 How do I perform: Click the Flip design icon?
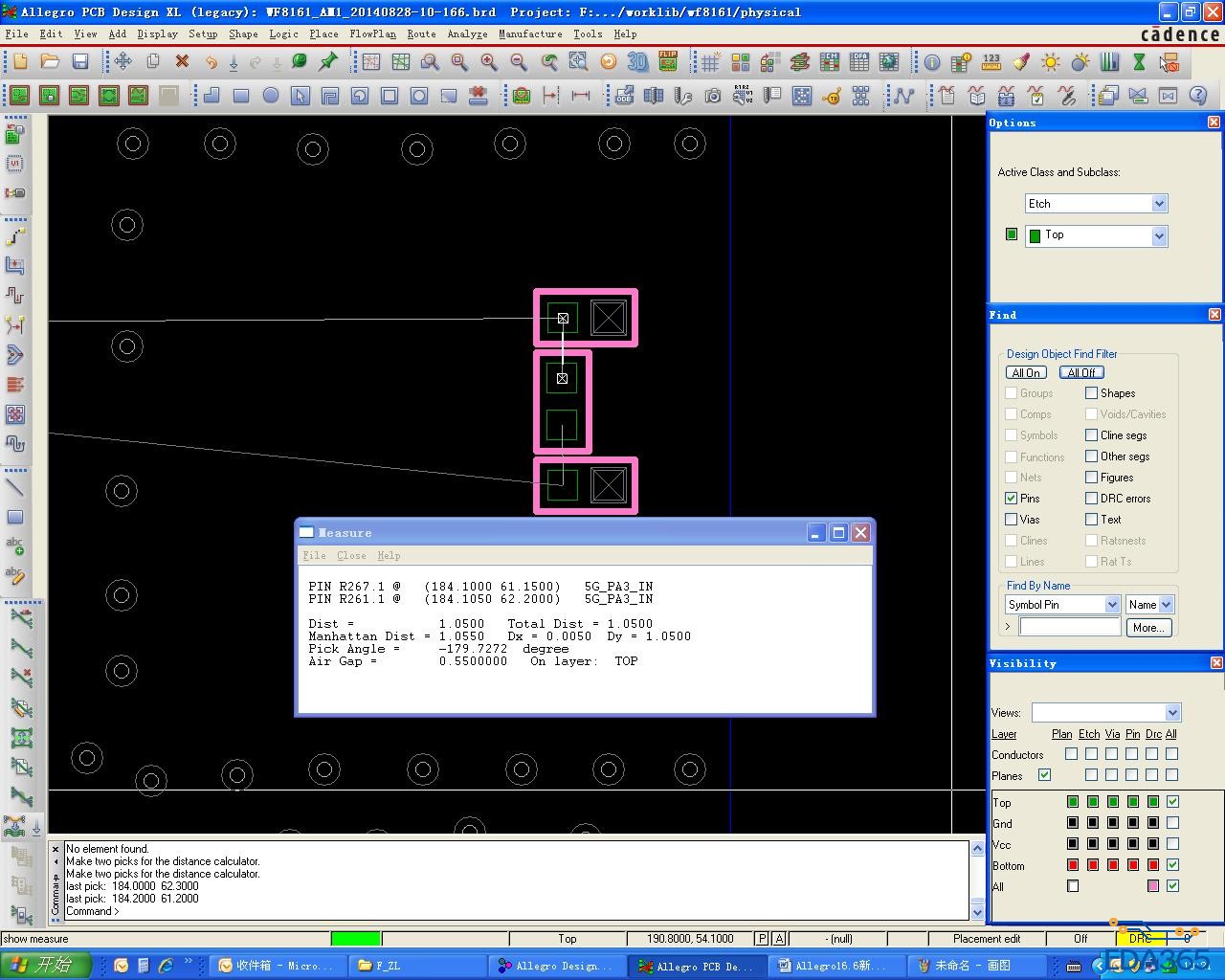(668, 62)
